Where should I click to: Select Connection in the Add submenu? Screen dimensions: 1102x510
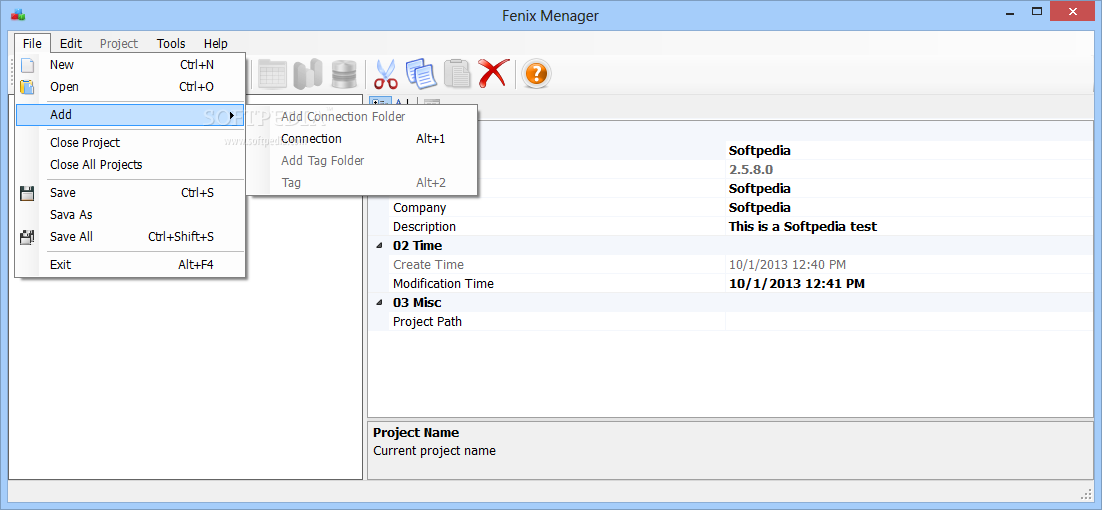363,139
